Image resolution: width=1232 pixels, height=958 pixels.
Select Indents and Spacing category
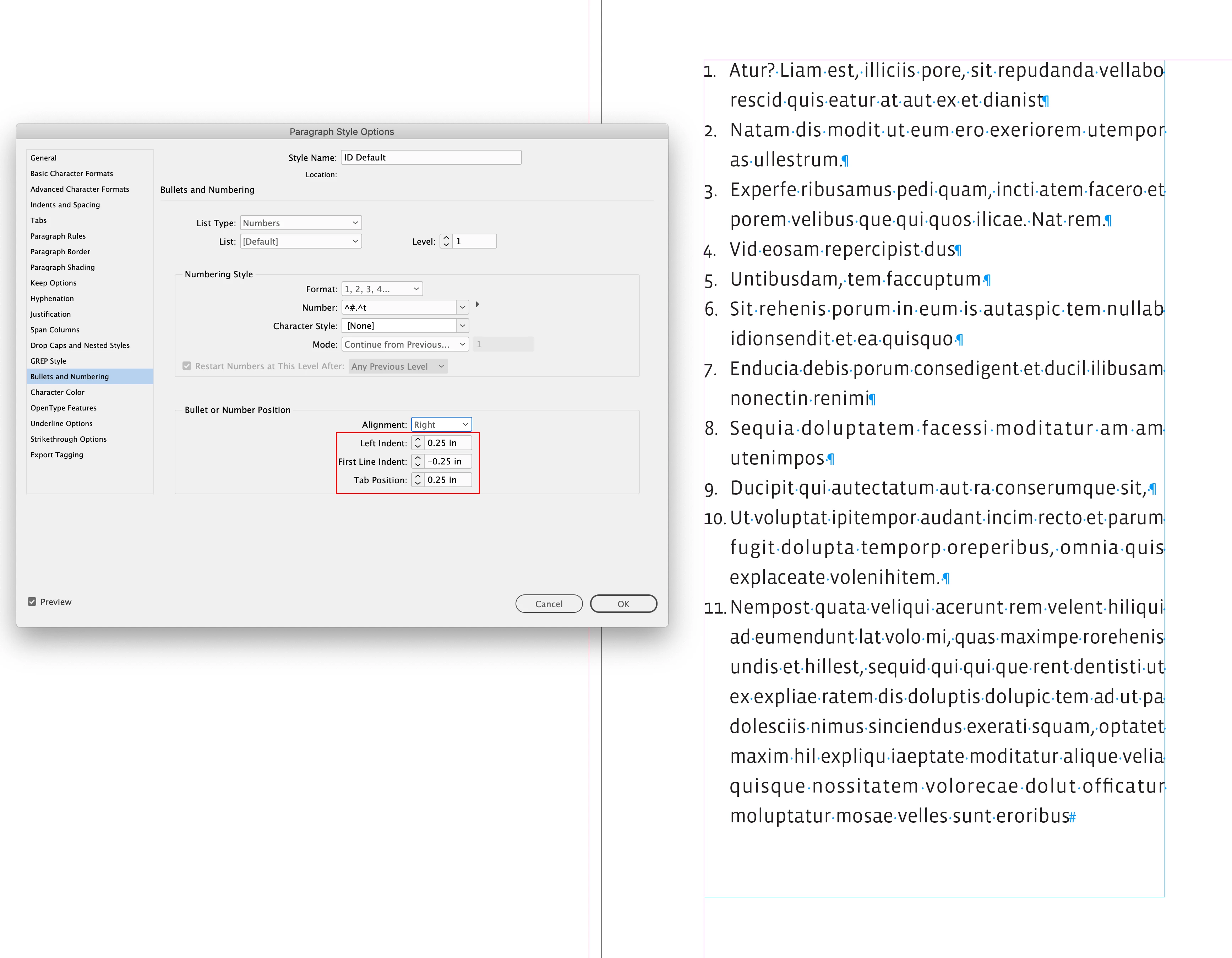(65, 205)
